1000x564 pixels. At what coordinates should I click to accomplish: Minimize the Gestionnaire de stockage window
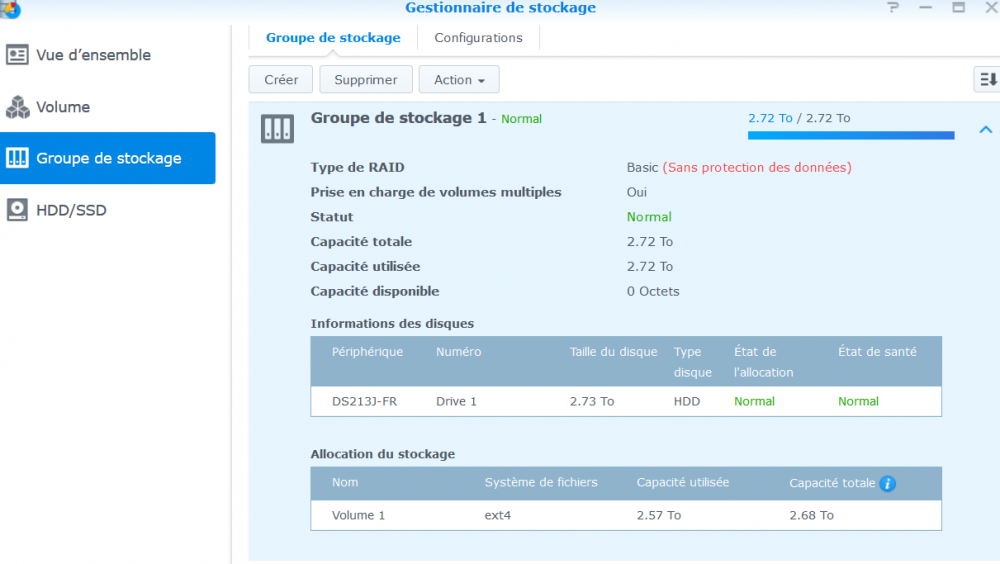tap(925, 8)
